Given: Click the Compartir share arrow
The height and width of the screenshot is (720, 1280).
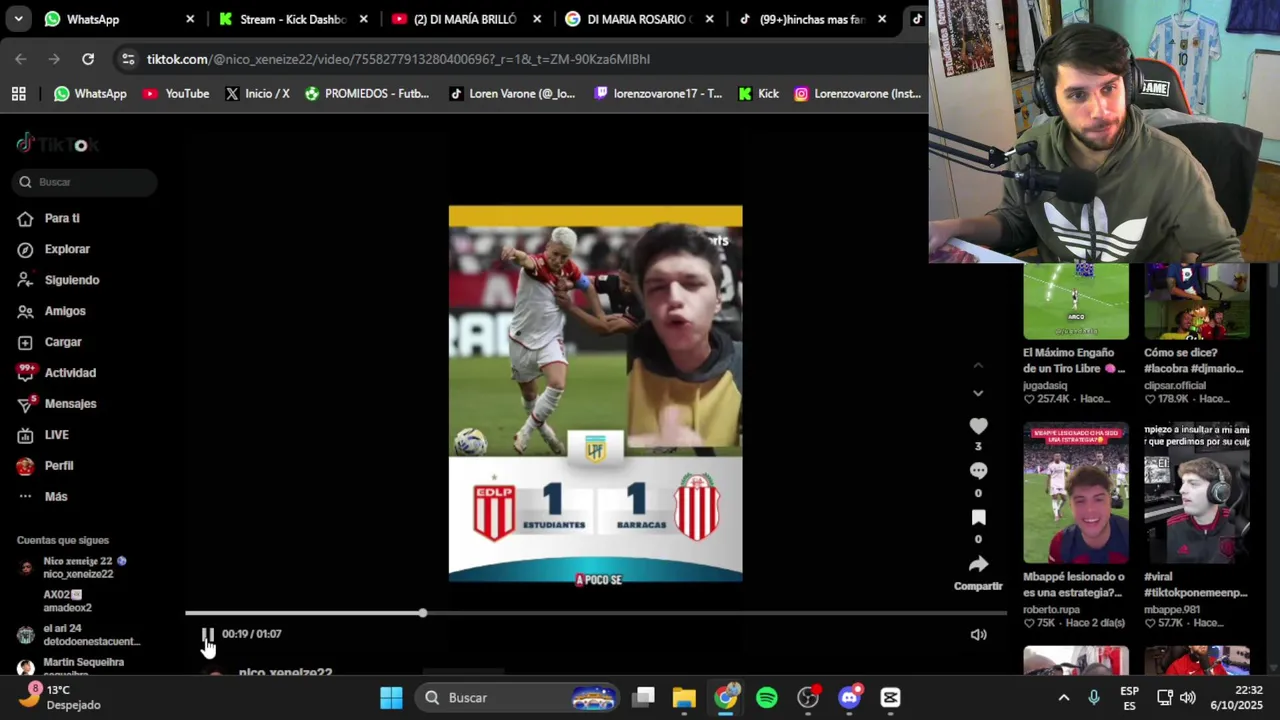Looking at the screenshot, I should [x=978, y=564].
